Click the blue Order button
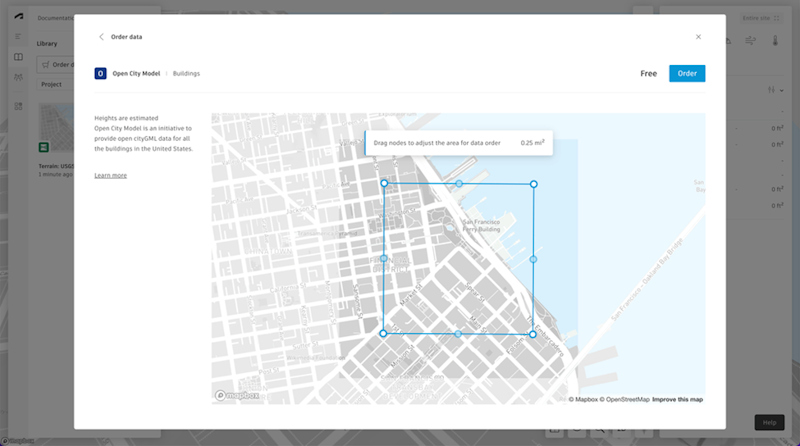This screenshot has width=800, height=446. click(x=687, y=73)
